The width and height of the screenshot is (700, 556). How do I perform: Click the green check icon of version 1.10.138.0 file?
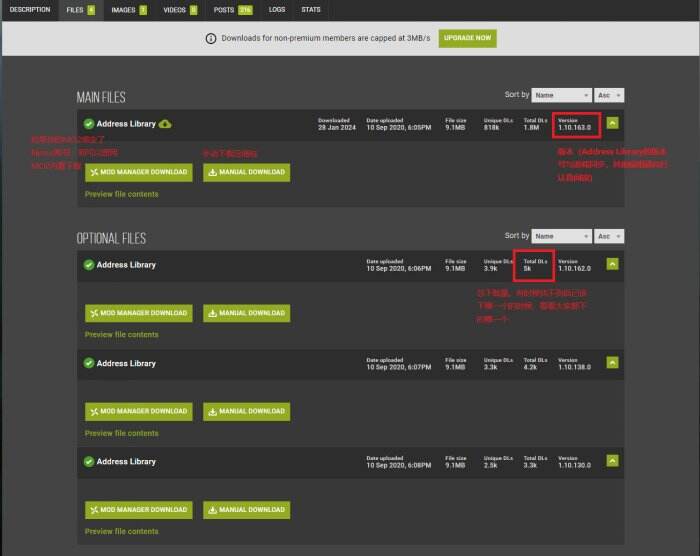(89, 363)
